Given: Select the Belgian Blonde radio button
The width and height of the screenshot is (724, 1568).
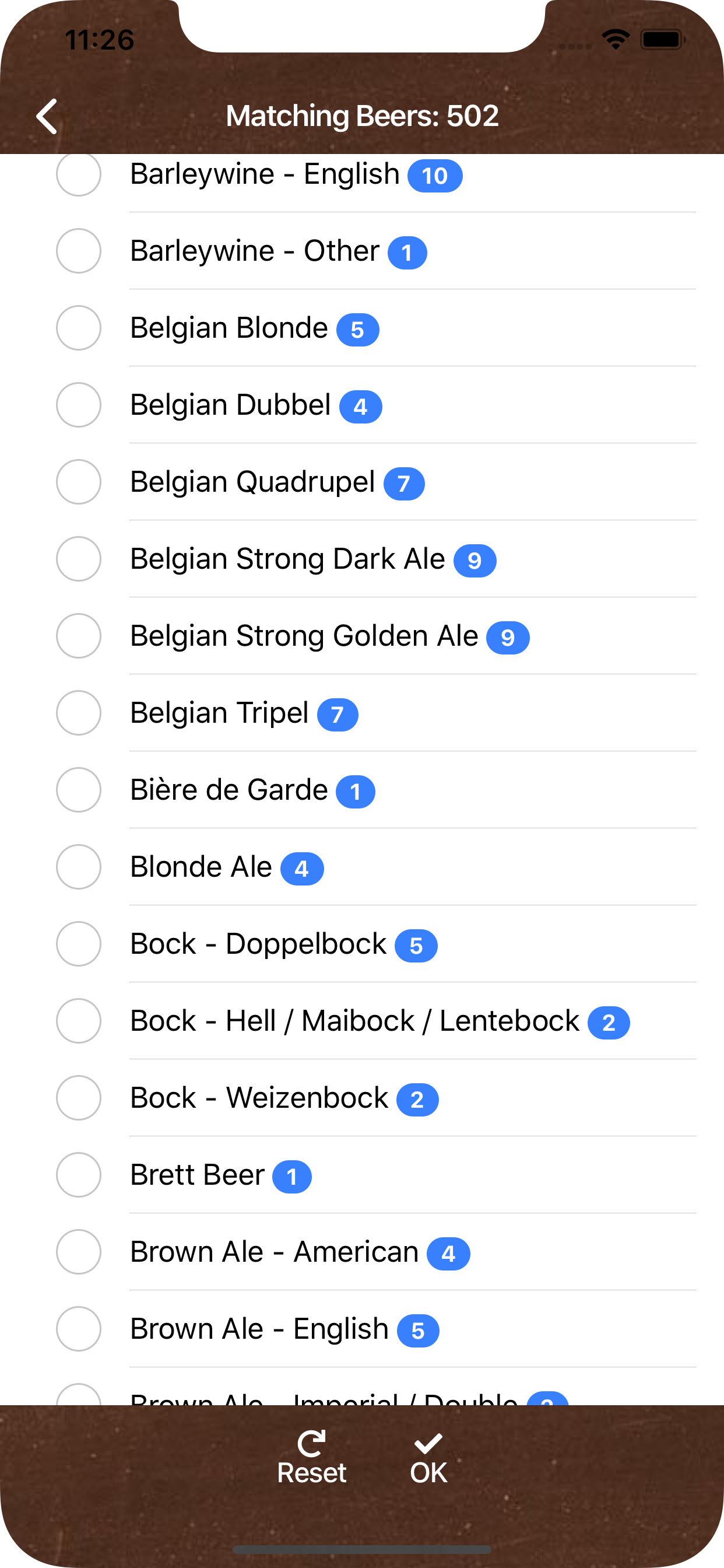Looking at the screenshot, I should click(x=79, y=327).
